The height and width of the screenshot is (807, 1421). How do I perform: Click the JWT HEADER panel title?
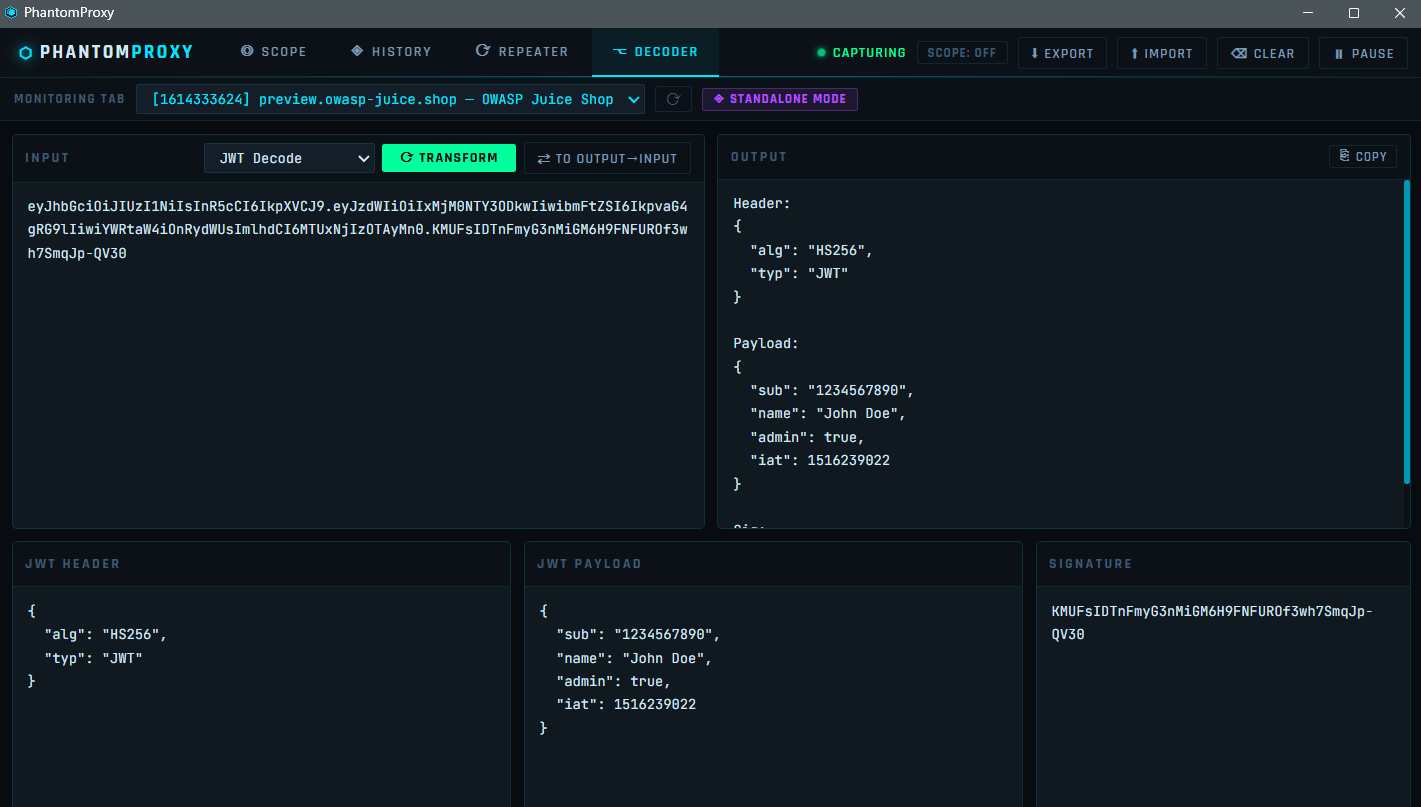click(x=73, y=564)
